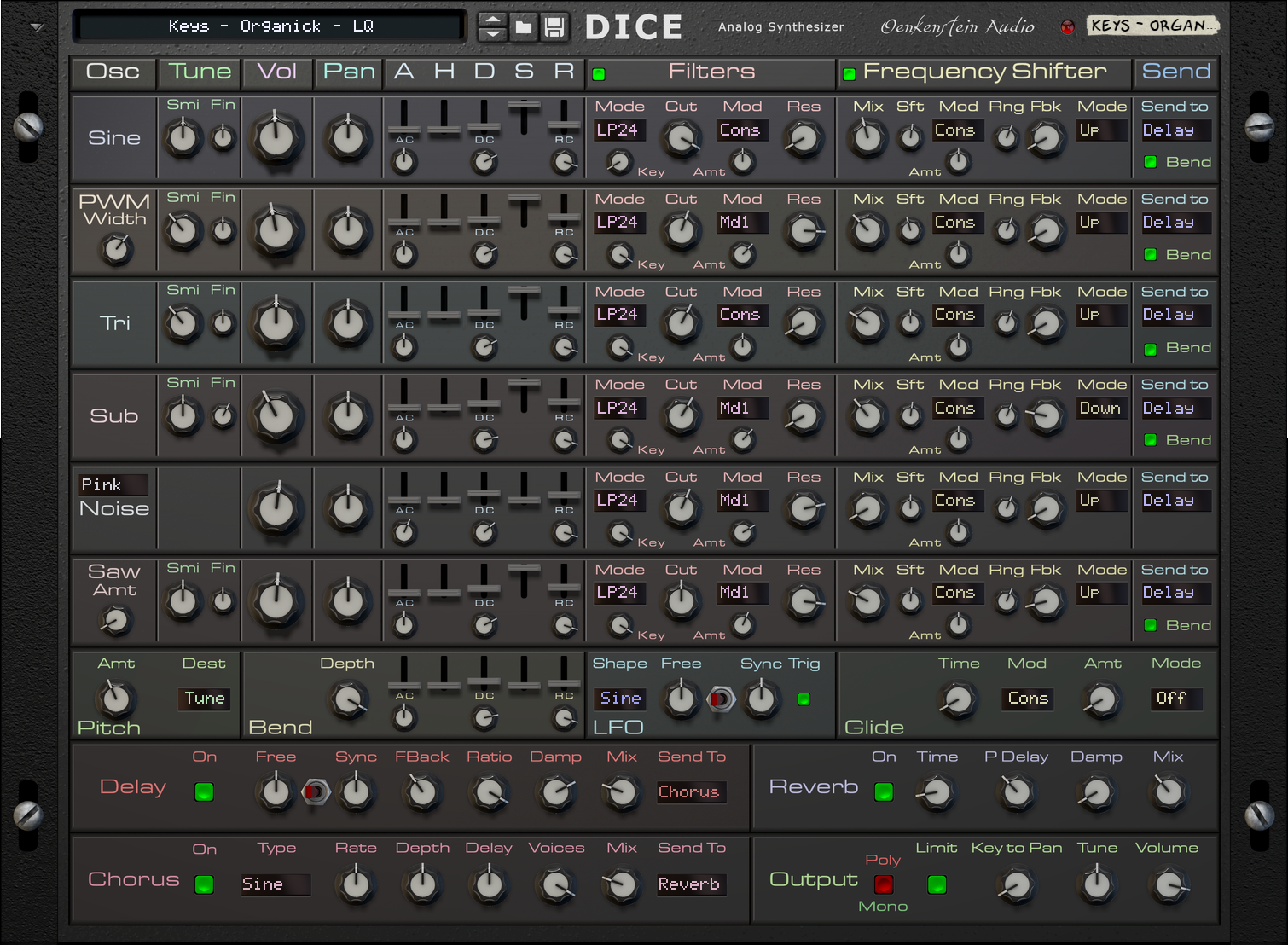
Task: Open Delay Send To Chorus selector
Action: [691, 792]
